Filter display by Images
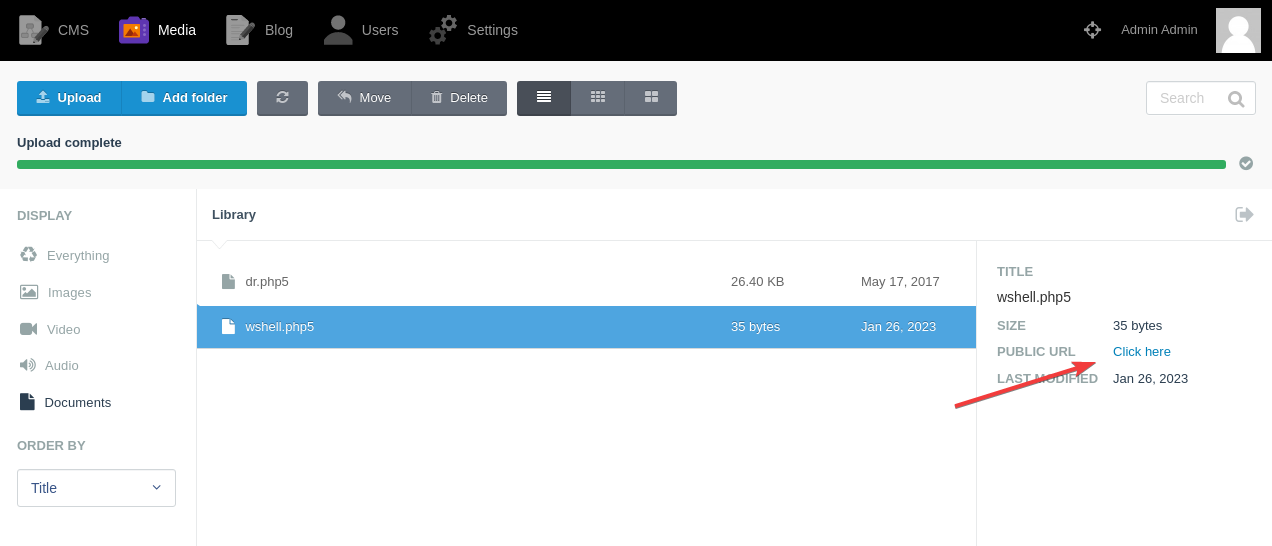Screen dimensions: 1272x546 tap(68, 292)
